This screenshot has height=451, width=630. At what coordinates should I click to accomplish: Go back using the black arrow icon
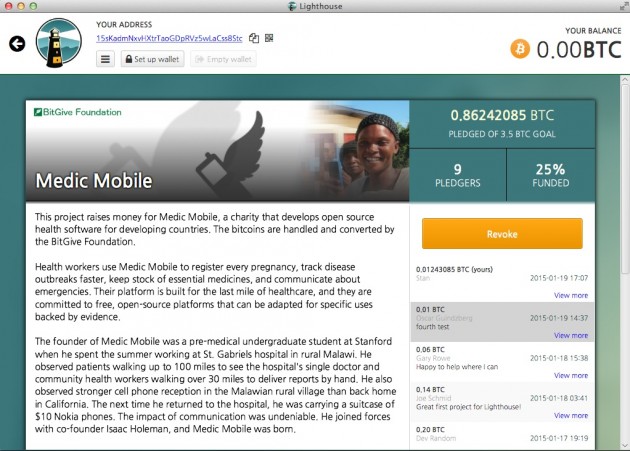pyautogui.click(x=17, y=44)
